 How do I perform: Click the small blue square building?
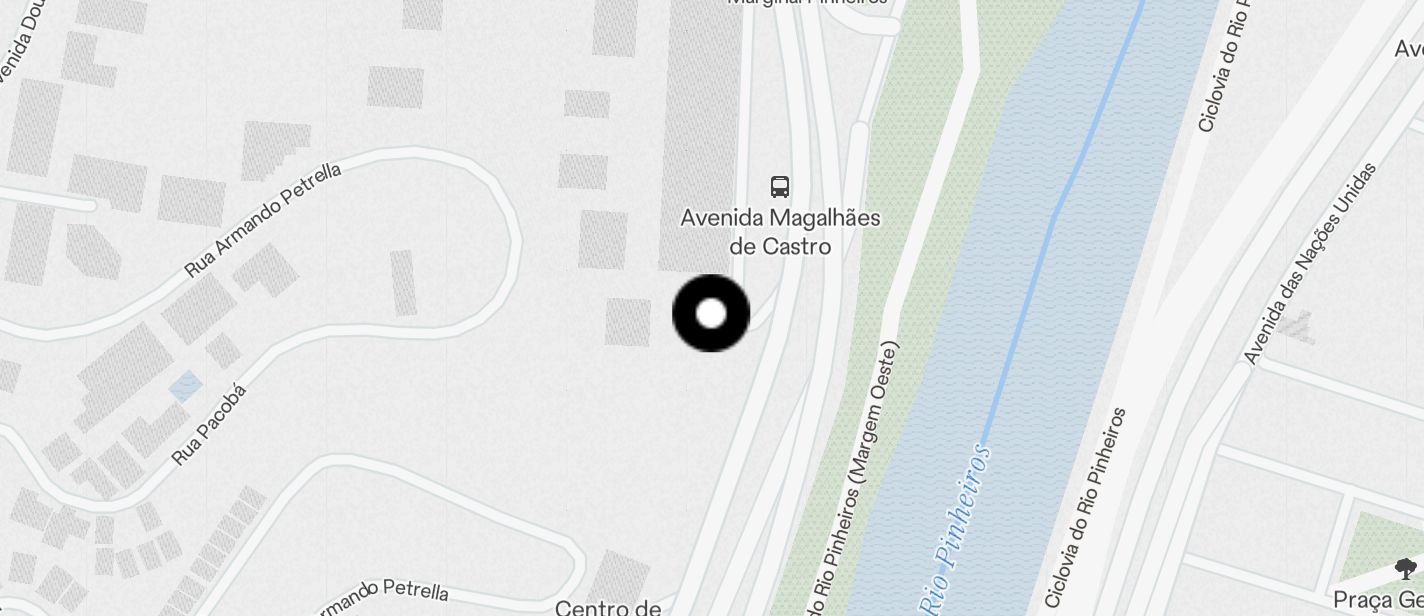click(x=186, y=386)
